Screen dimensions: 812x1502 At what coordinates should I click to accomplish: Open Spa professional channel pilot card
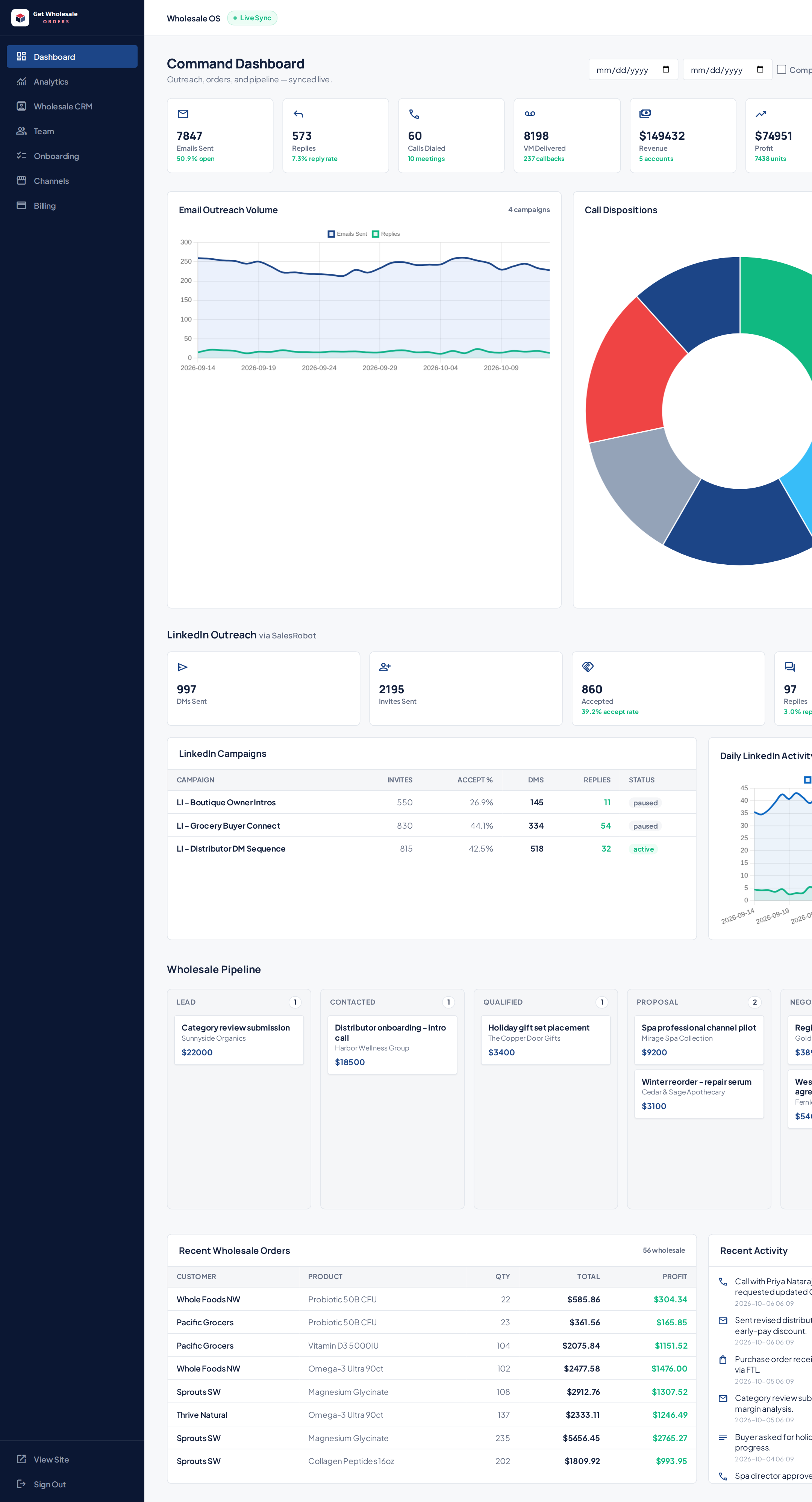click(x=699, y=1040)
